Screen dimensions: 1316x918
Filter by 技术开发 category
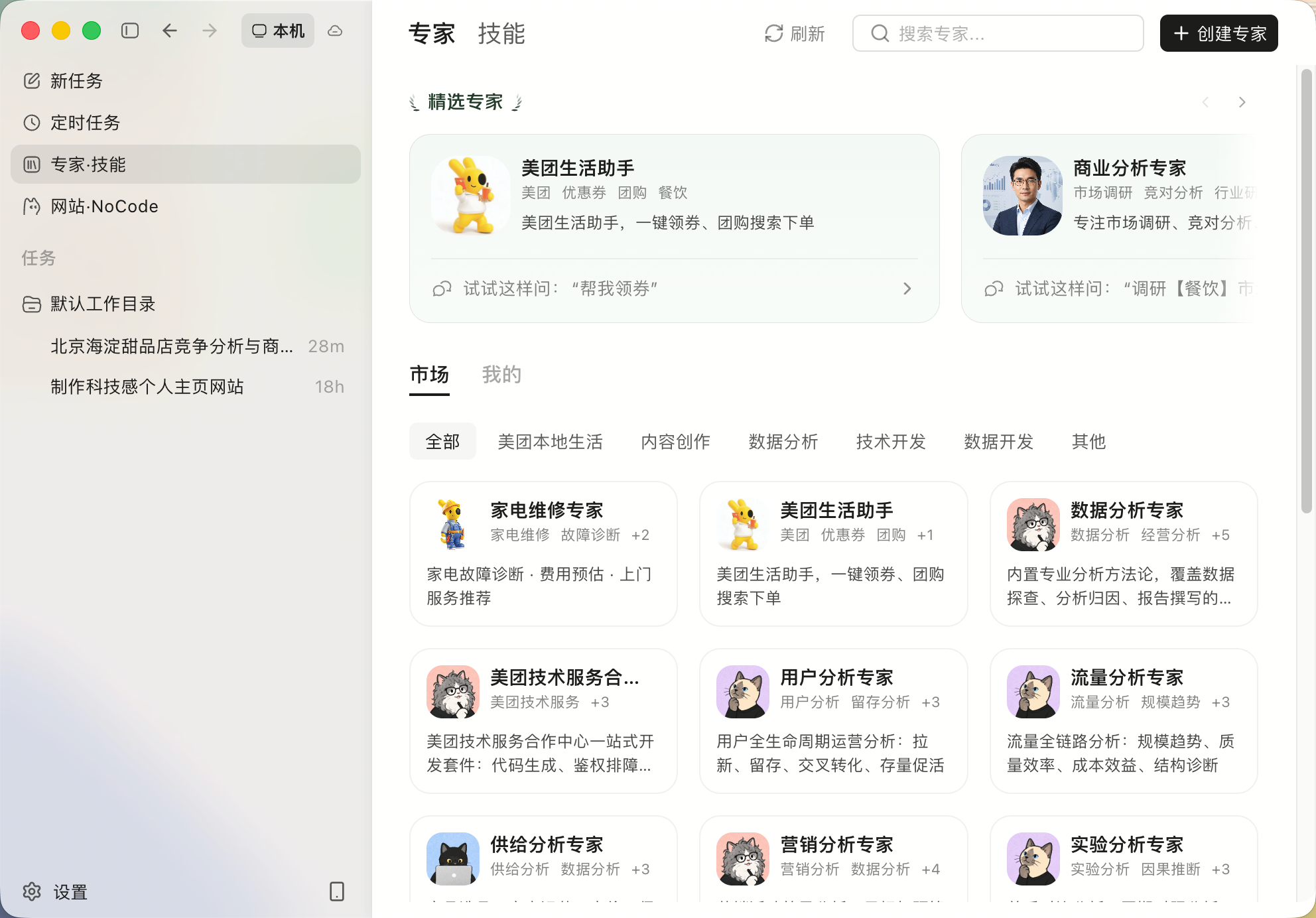(x=891, y=441)
